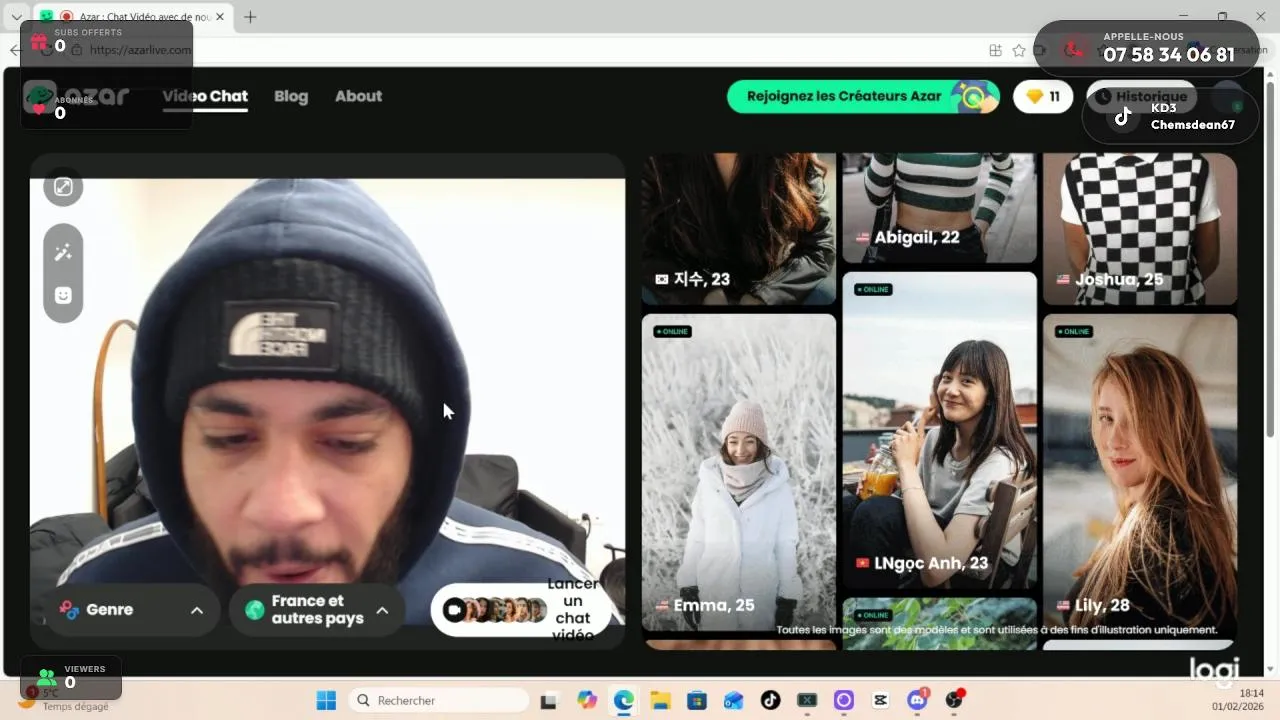Click the gem balance showing 11
Image resolution: width=1280 pixels, height=720 pixels.
(x=1043, y=97)
